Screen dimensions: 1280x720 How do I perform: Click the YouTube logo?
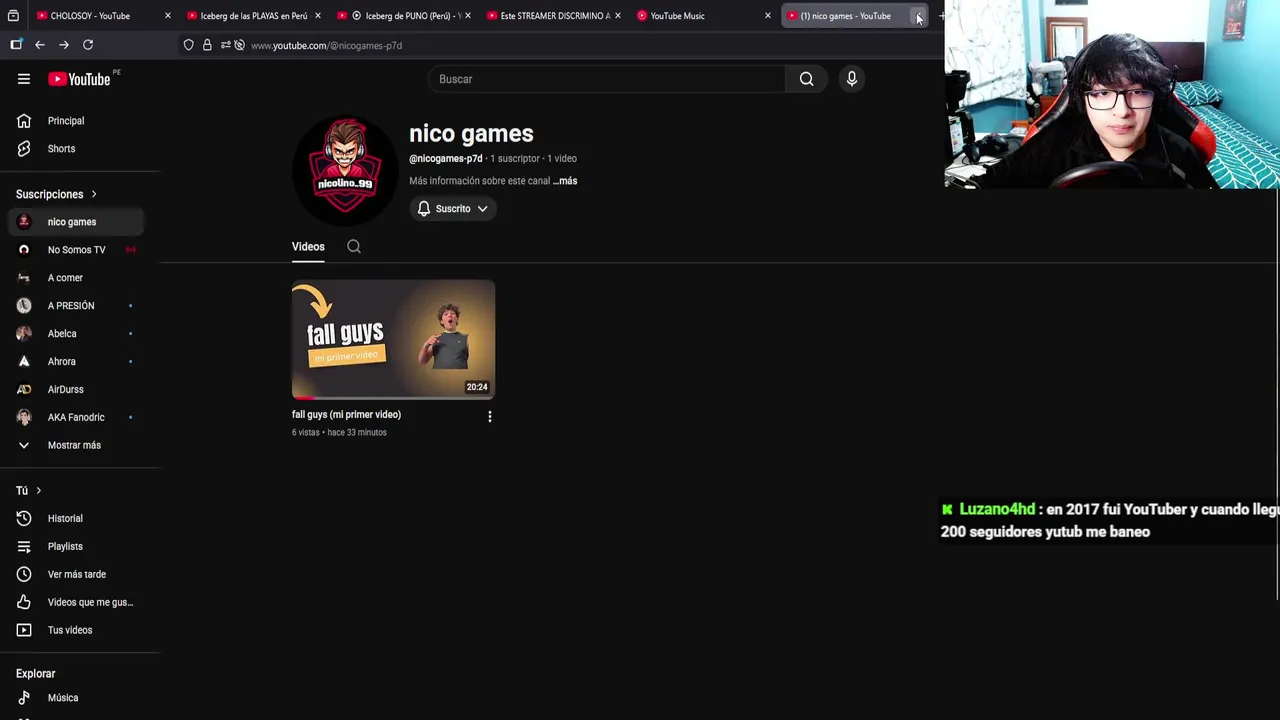(79, 79)
